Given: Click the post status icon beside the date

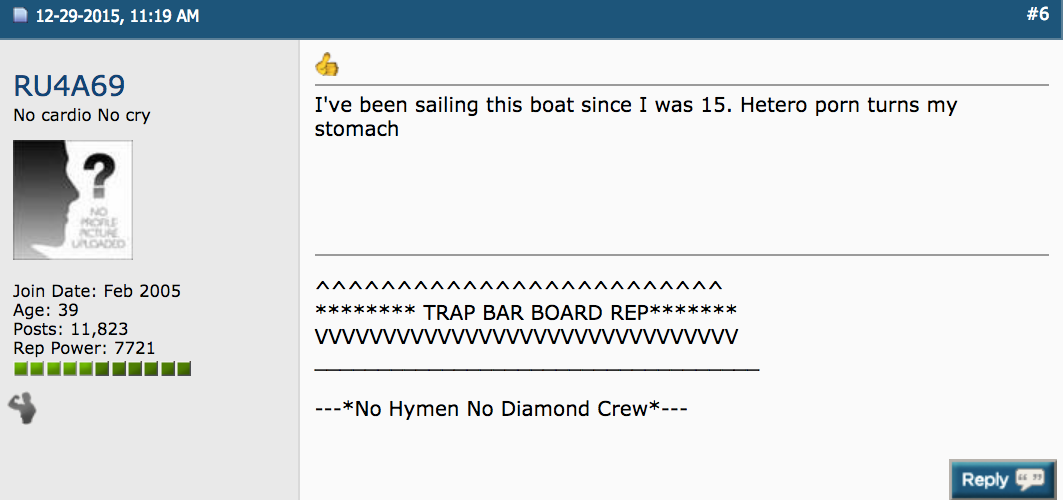Looking at the screenshot, I should 19,16.
